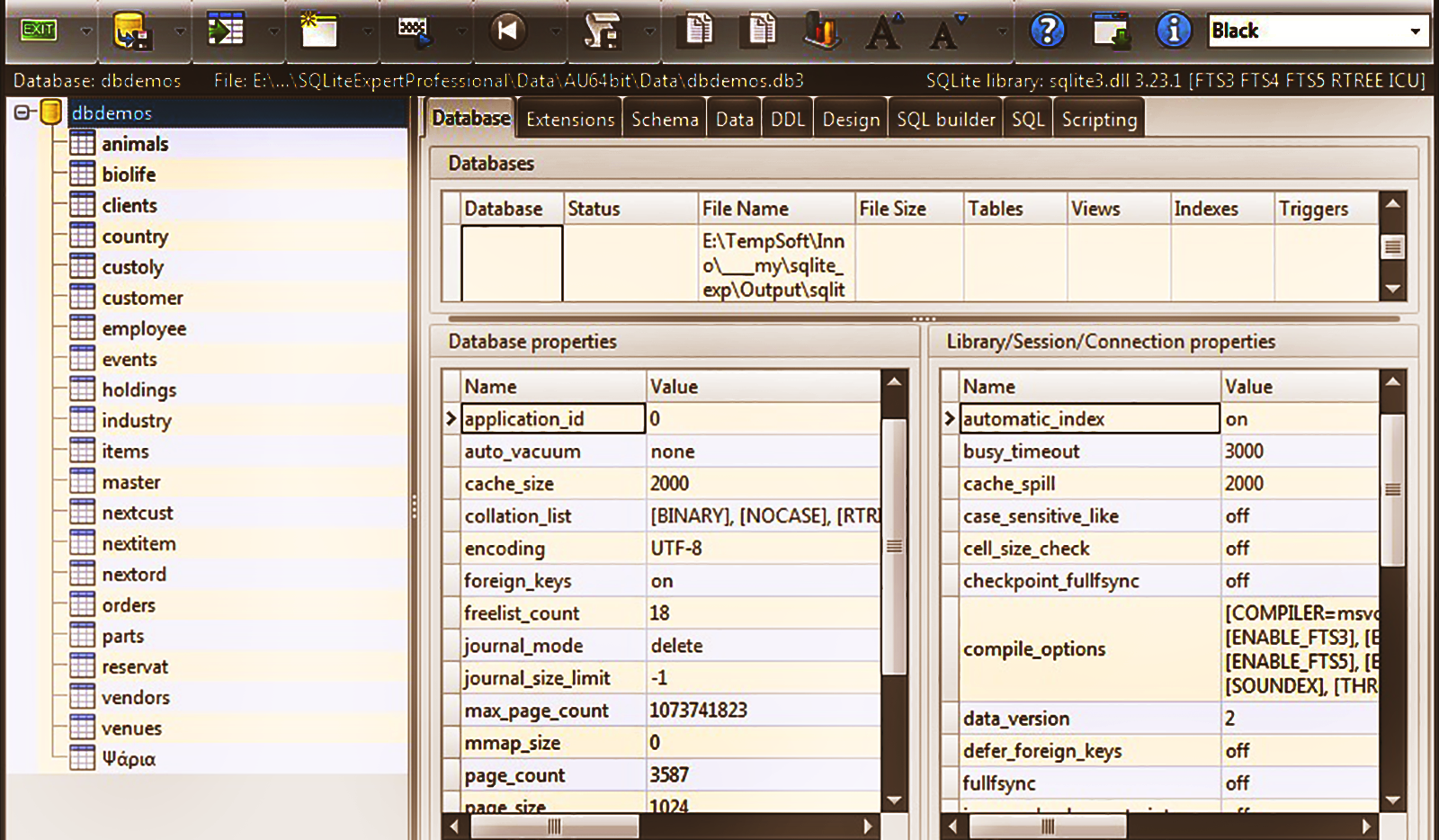Click the table with green arrow icon

(x=225, y=30)
